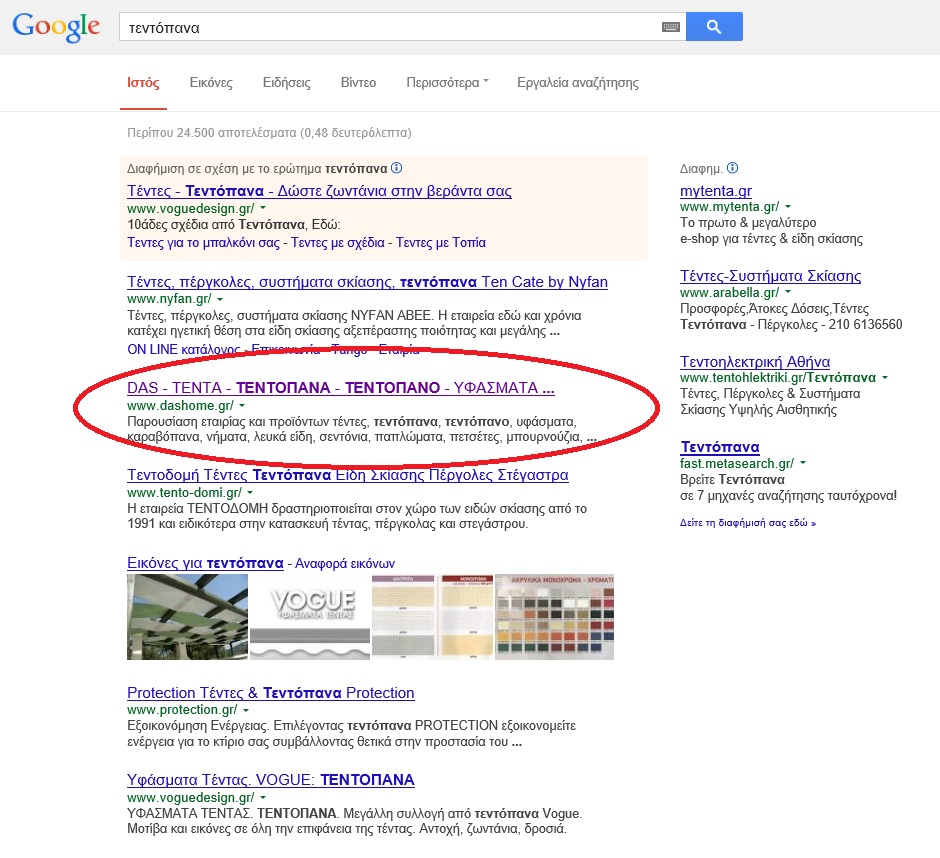Click sitelink Τεντες για το μπαλκόνι σας

click(x=203, y=242)
